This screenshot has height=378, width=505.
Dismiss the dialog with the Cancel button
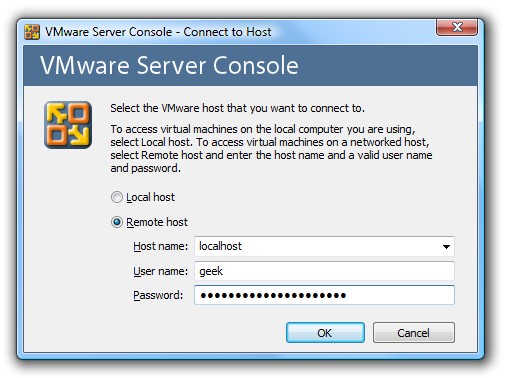point(413,333)
